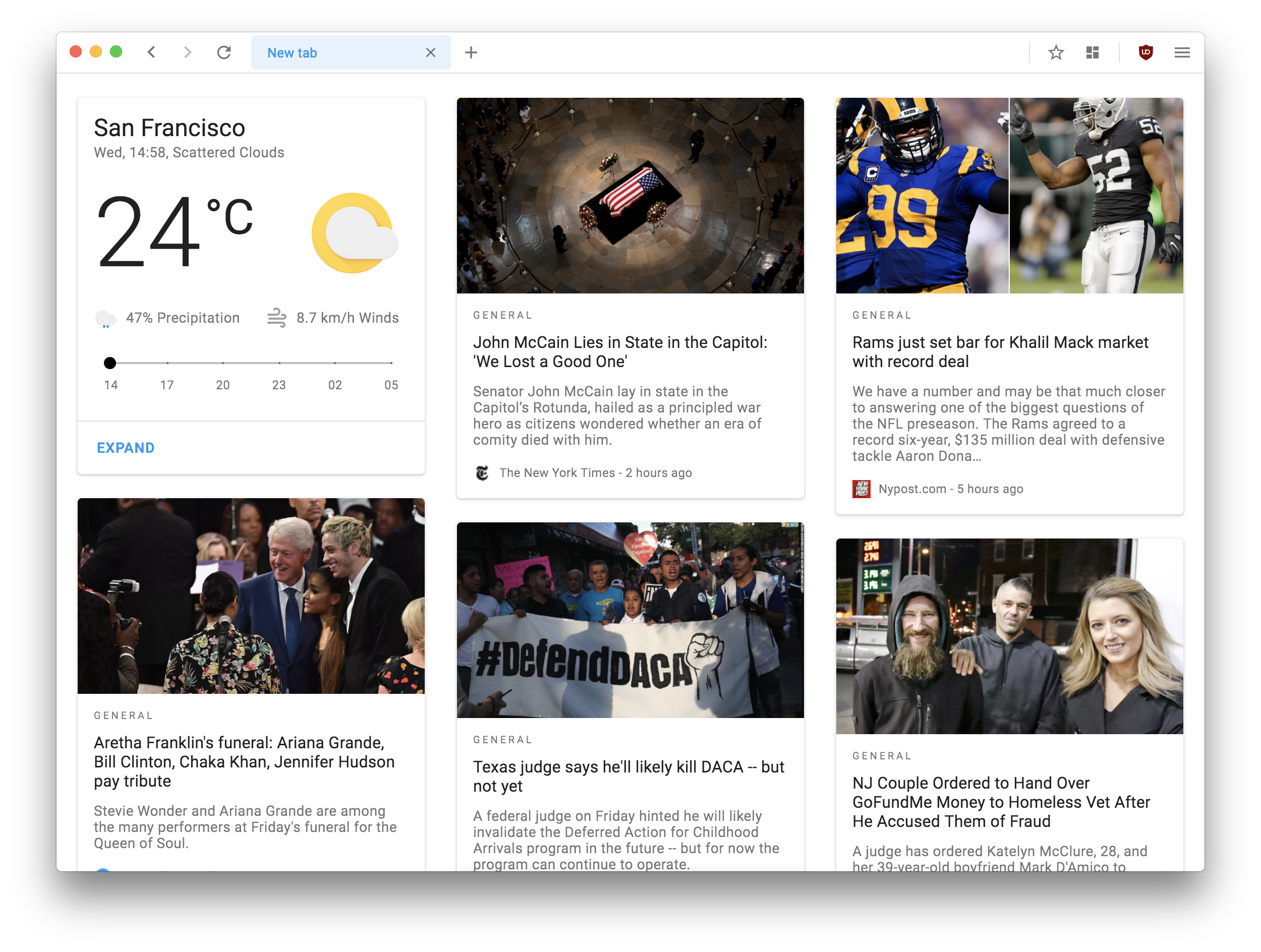Viewport: 1261px width, 952px height.
Task: Expand the San Francisco weather card
Action: coord(126,448)
